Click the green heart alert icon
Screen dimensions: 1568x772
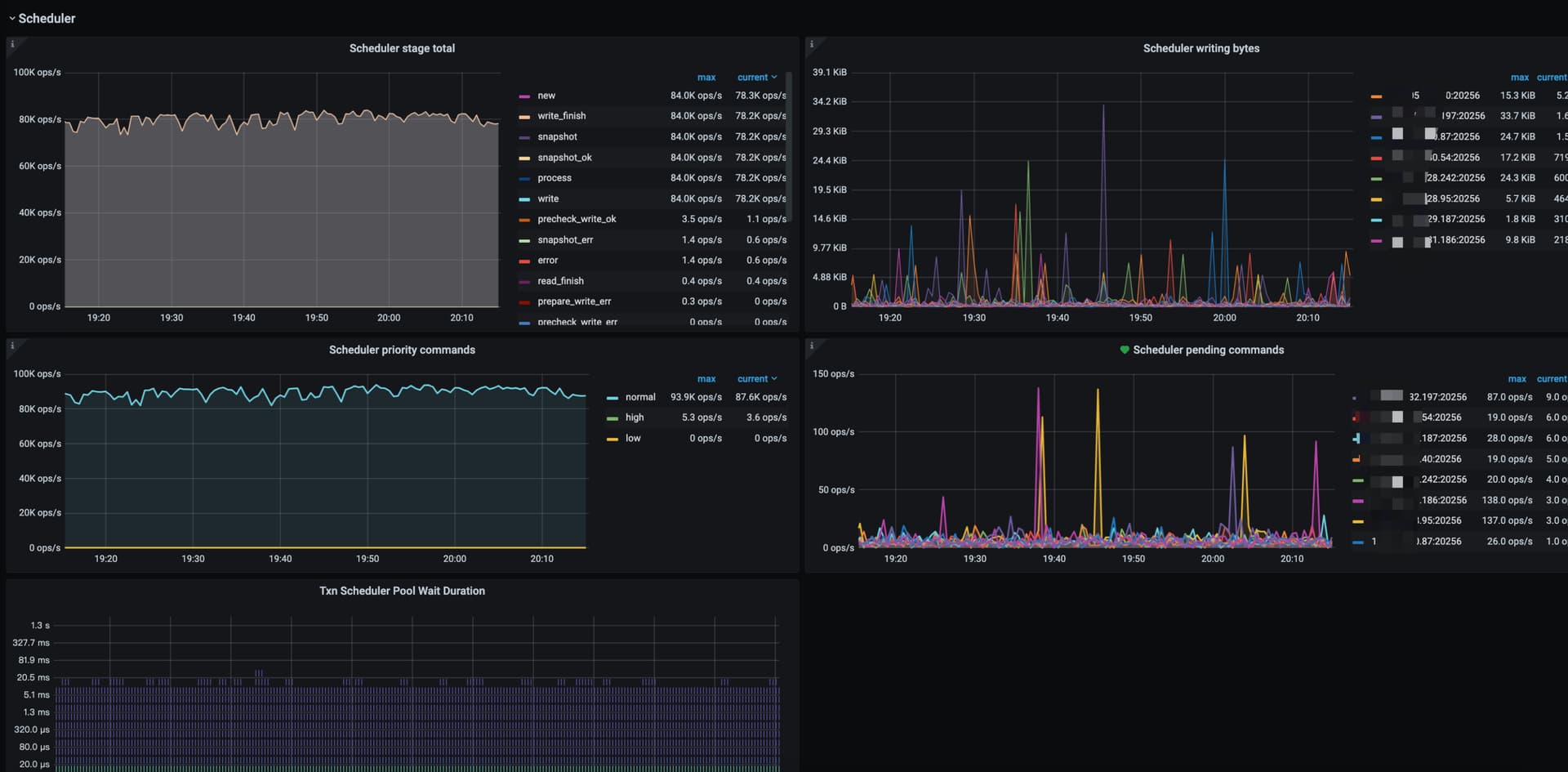pos(1125,350)
